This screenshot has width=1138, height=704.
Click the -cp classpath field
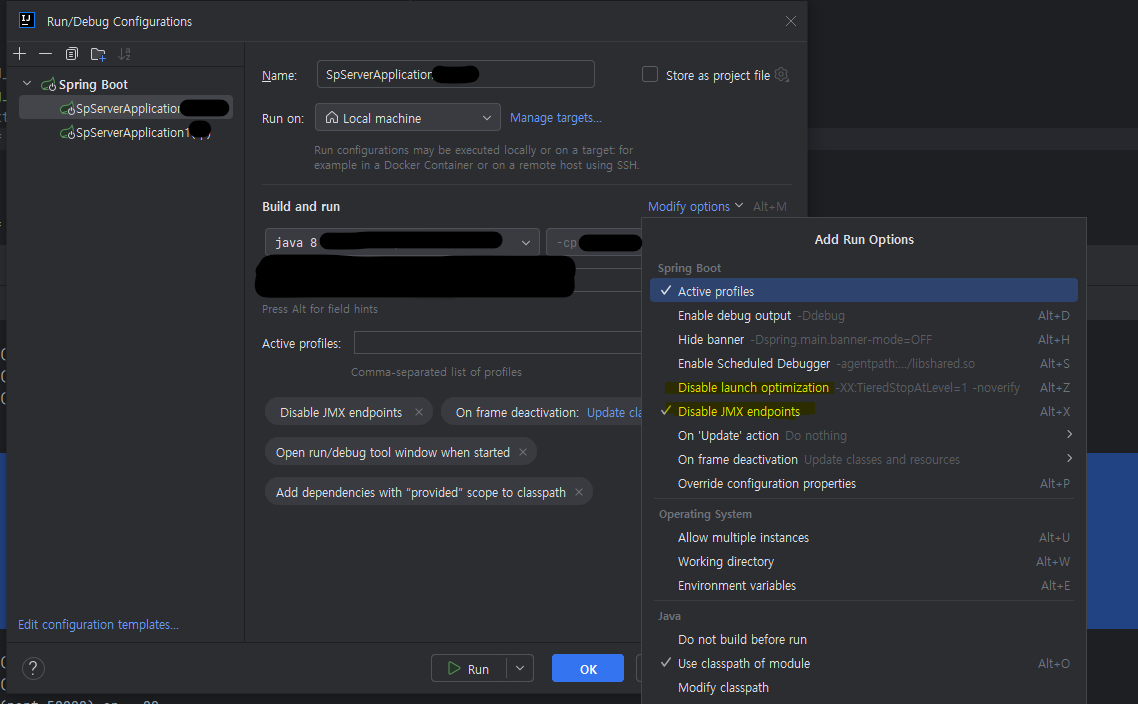[594, 242]
